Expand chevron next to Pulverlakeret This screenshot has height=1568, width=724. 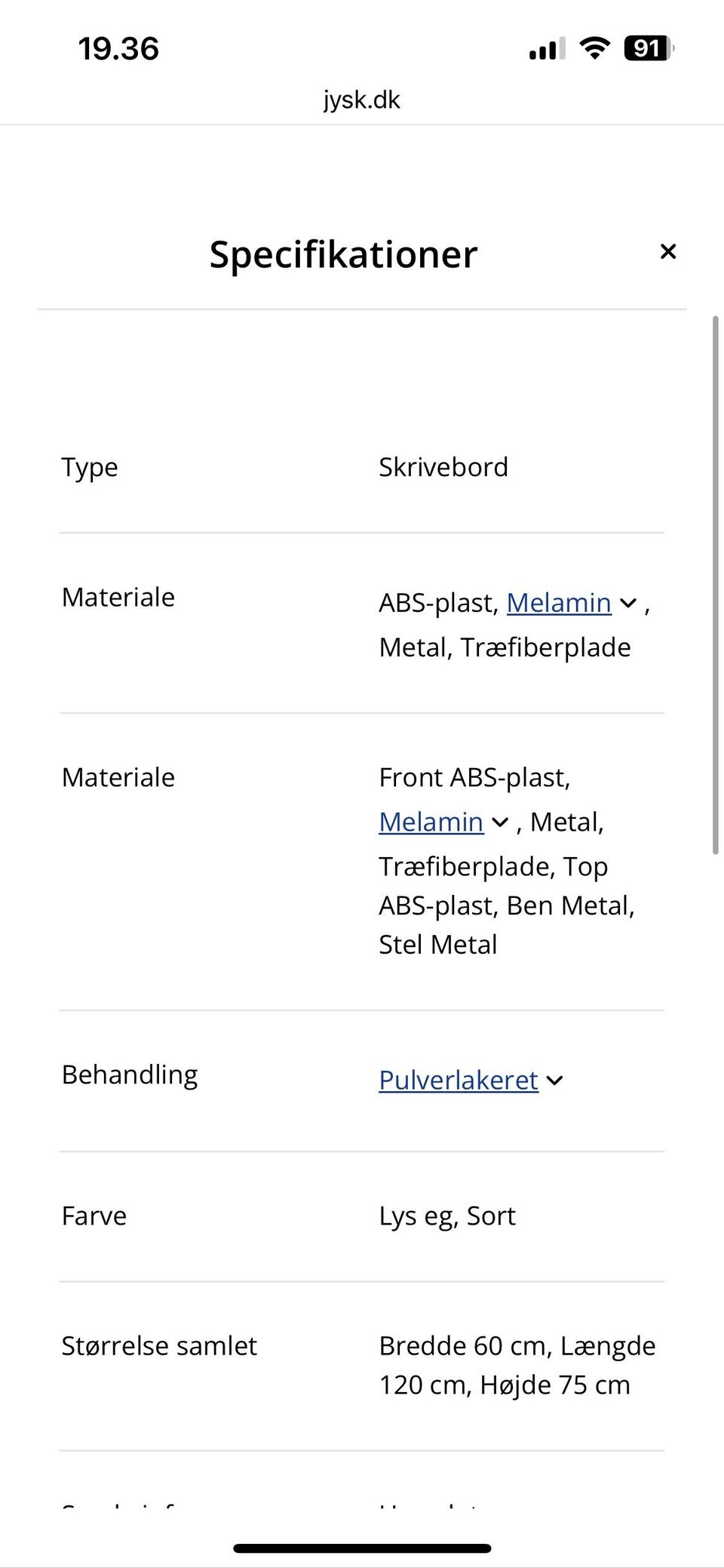[554, 1081]
